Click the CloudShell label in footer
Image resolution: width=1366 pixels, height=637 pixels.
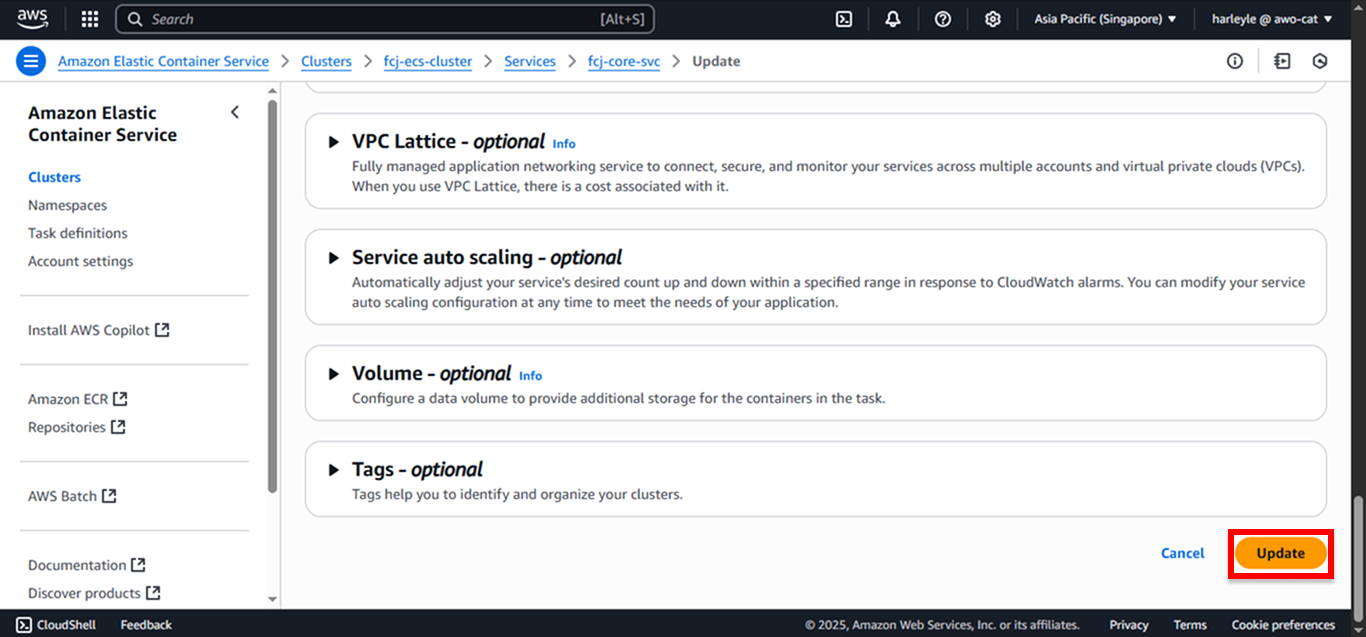66,625
